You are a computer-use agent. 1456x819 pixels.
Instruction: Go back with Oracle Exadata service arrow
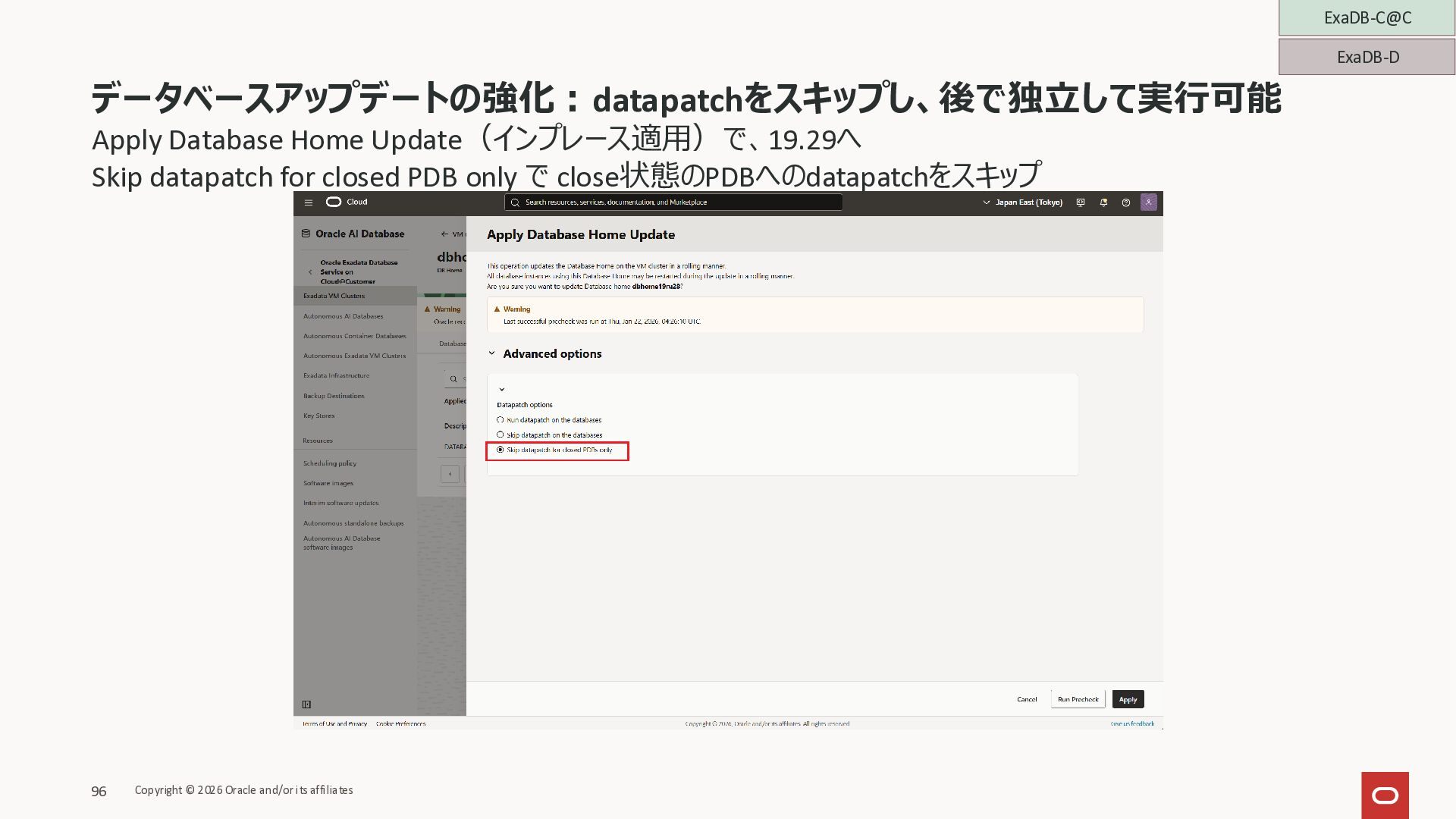tap(310, 271)
